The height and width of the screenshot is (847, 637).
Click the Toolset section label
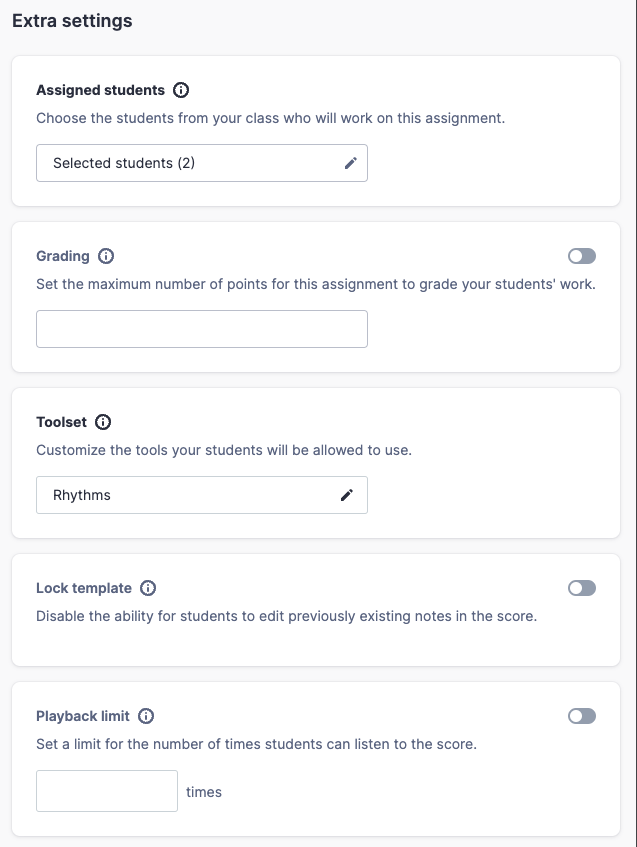pyautogui.click(x=62, y=422)
